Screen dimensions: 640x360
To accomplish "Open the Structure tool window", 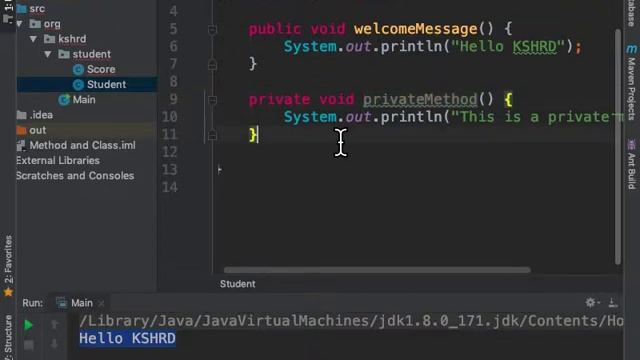I will [9, 337].
